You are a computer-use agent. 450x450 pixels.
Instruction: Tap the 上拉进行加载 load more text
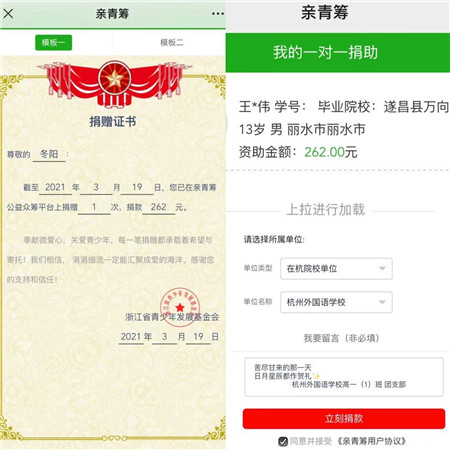[326, 210]
